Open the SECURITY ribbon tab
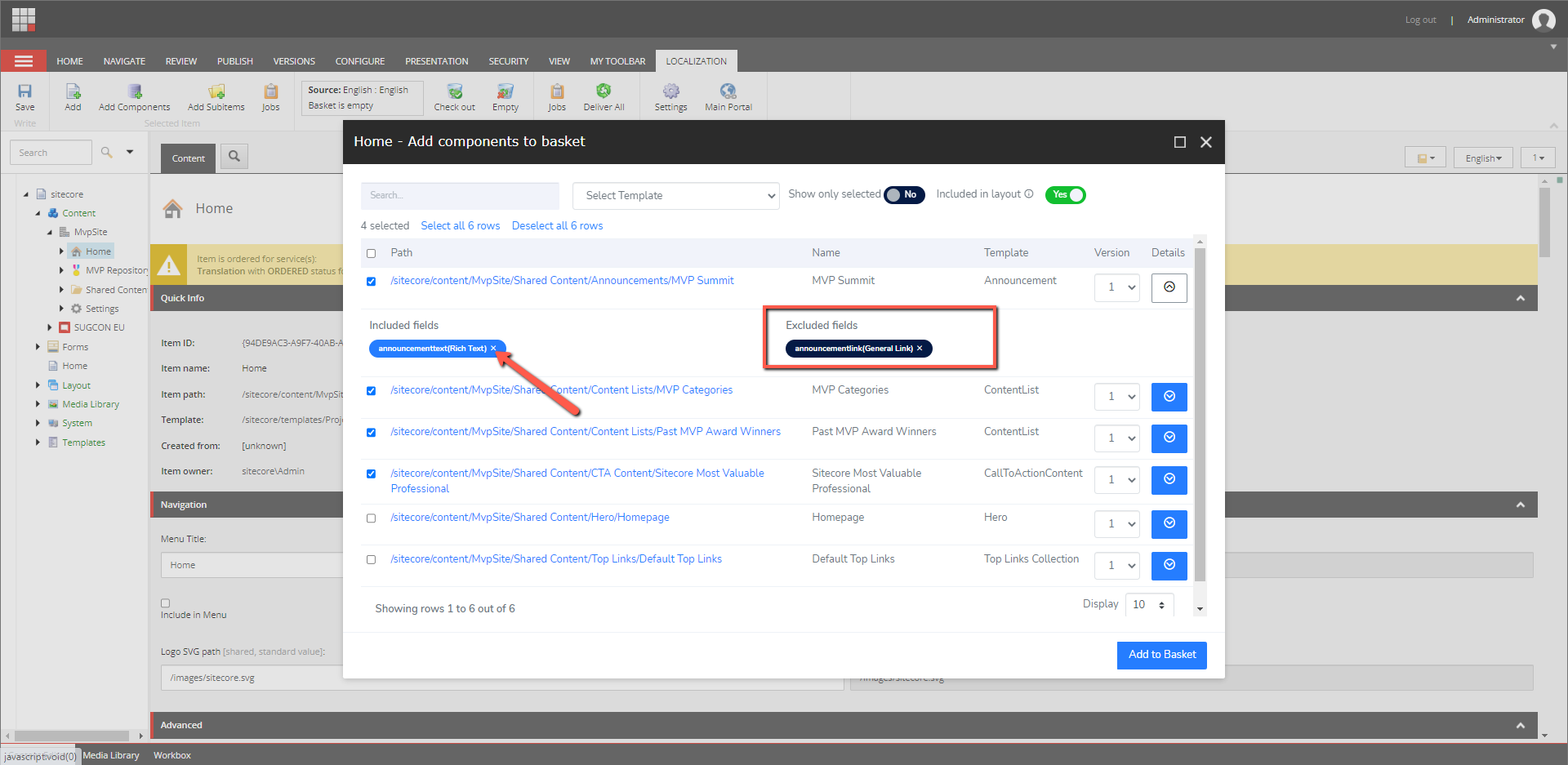1568x765 pixels. click(509, 61)
